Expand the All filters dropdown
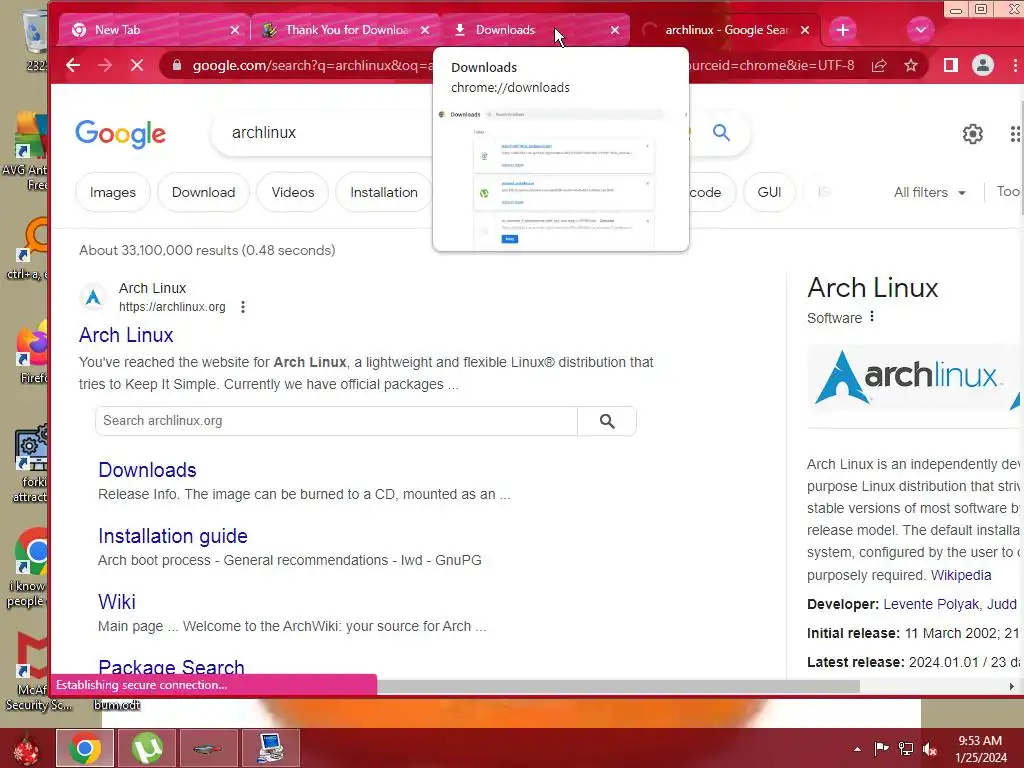 tap(929, 193)
